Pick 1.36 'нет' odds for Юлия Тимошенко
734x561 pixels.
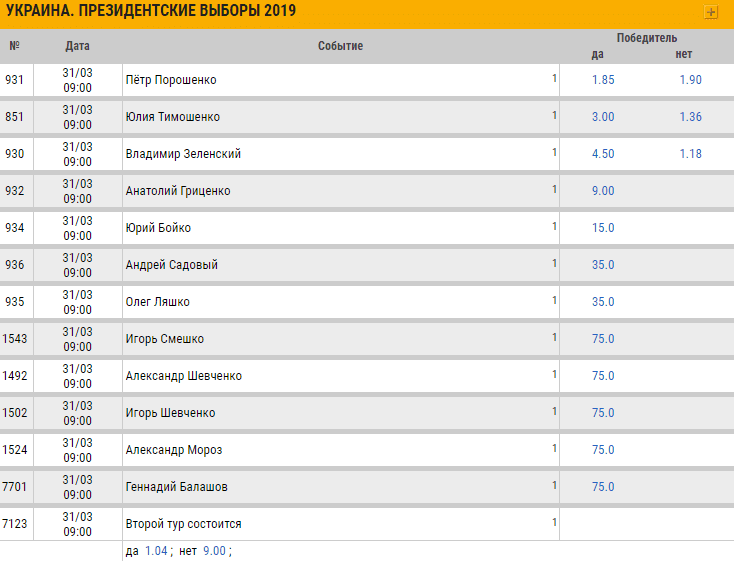point(690,117)
